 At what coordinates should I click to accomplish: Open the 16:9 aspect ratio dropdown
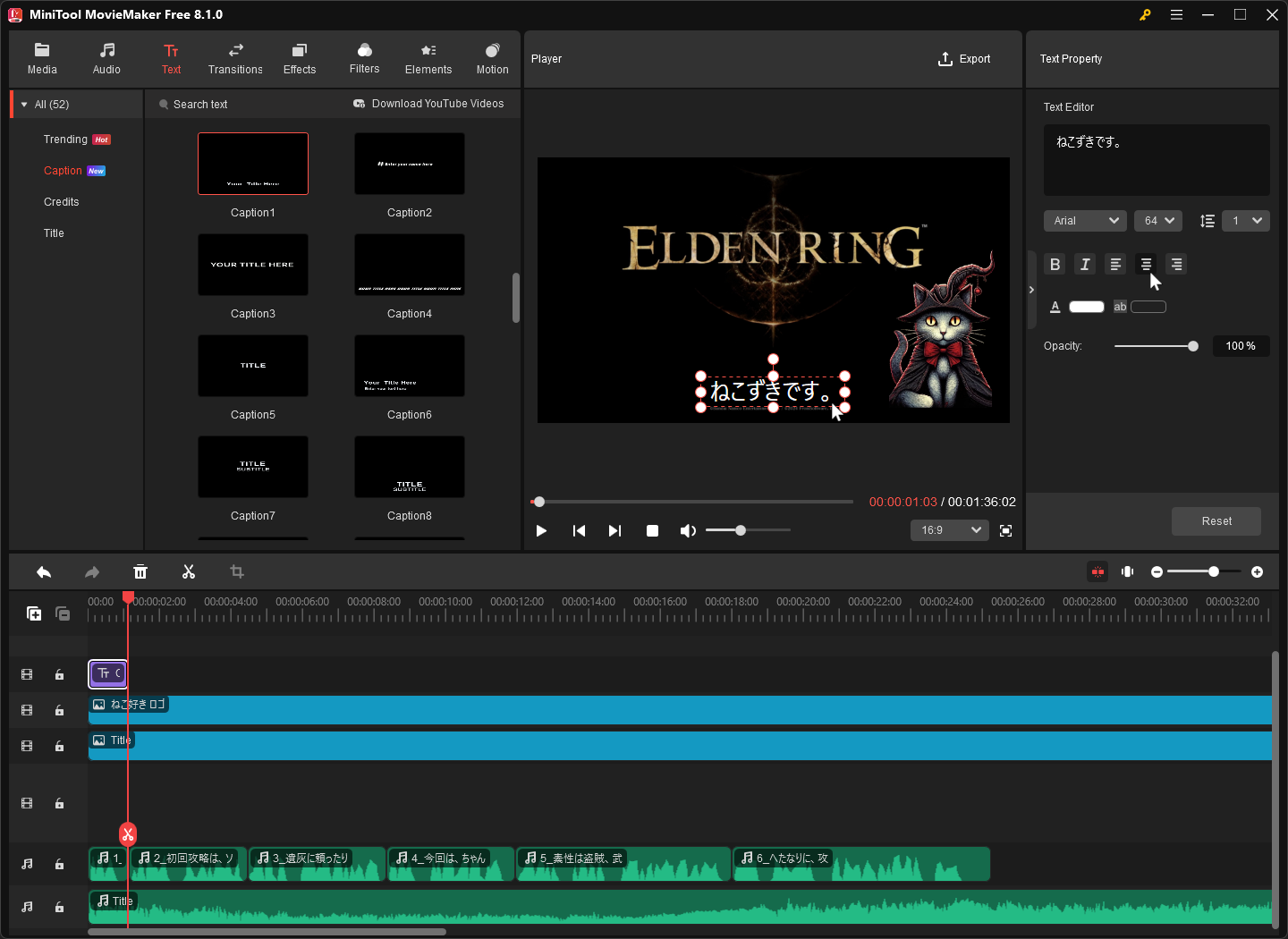[950, 530]
